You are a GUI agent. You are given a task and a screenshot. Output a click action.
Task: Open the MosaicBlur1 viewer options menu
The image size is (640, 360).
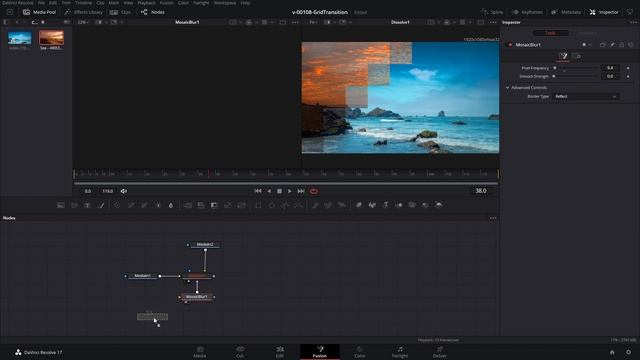click(295, 22)
